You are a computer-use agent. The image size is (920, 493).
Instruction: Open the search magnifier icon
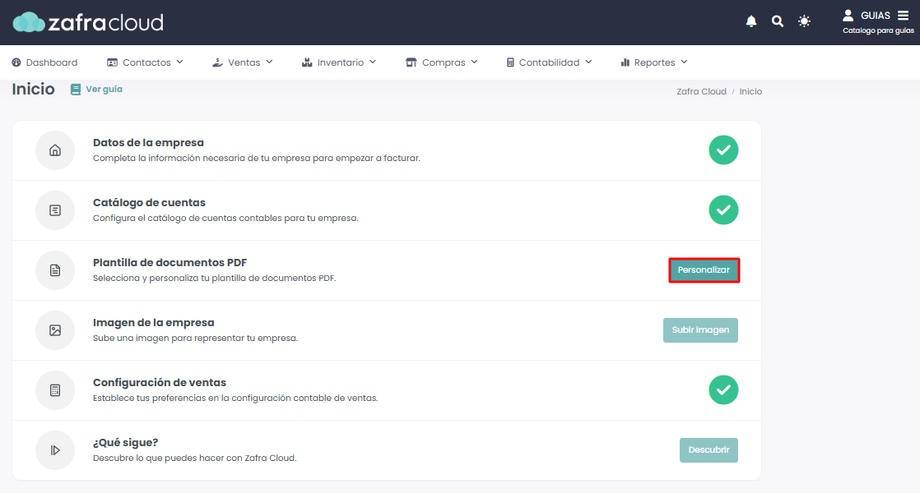(x=777, y=22)
